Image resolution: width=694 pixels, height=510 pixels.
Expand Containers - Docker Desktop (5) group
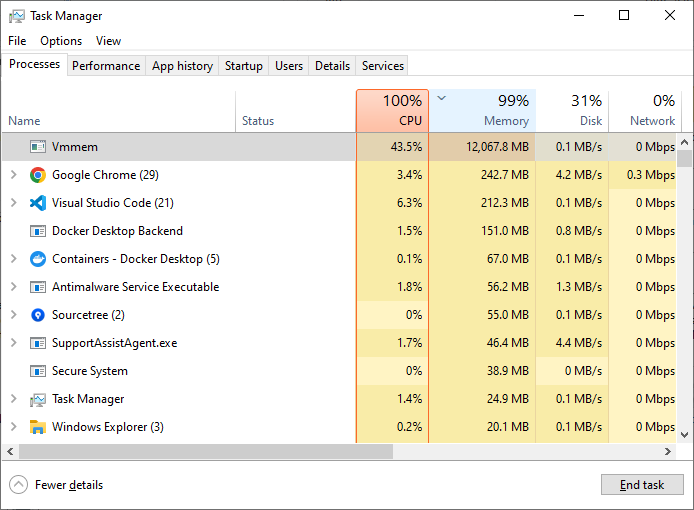click(14, 259)
